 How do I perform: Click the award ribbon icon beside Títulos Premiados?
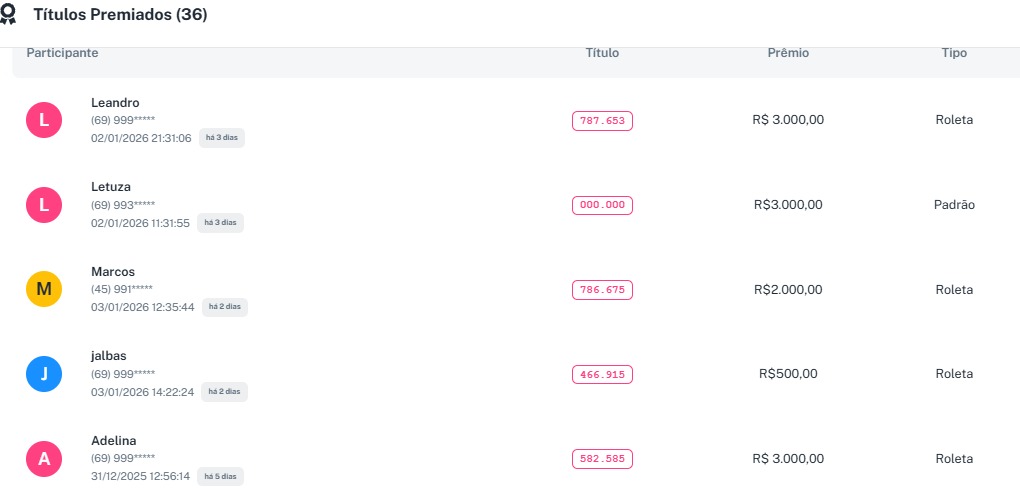pos(9,15)
